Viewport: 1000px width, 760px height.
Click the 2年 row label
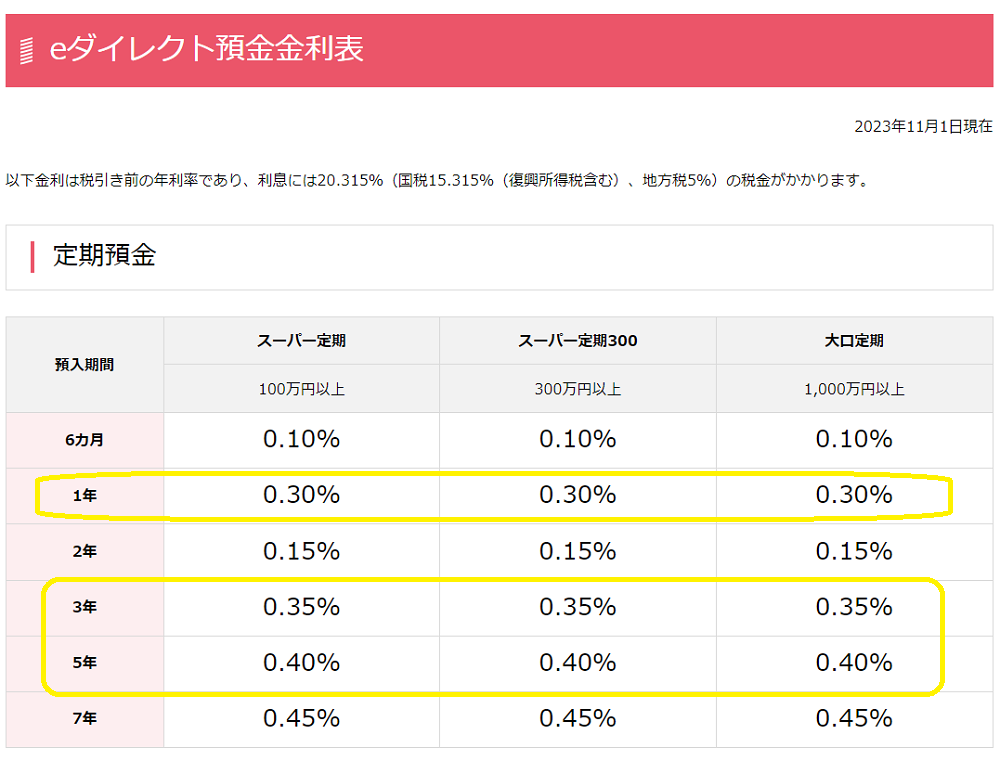pyautogui.click(x=84, y=552)
